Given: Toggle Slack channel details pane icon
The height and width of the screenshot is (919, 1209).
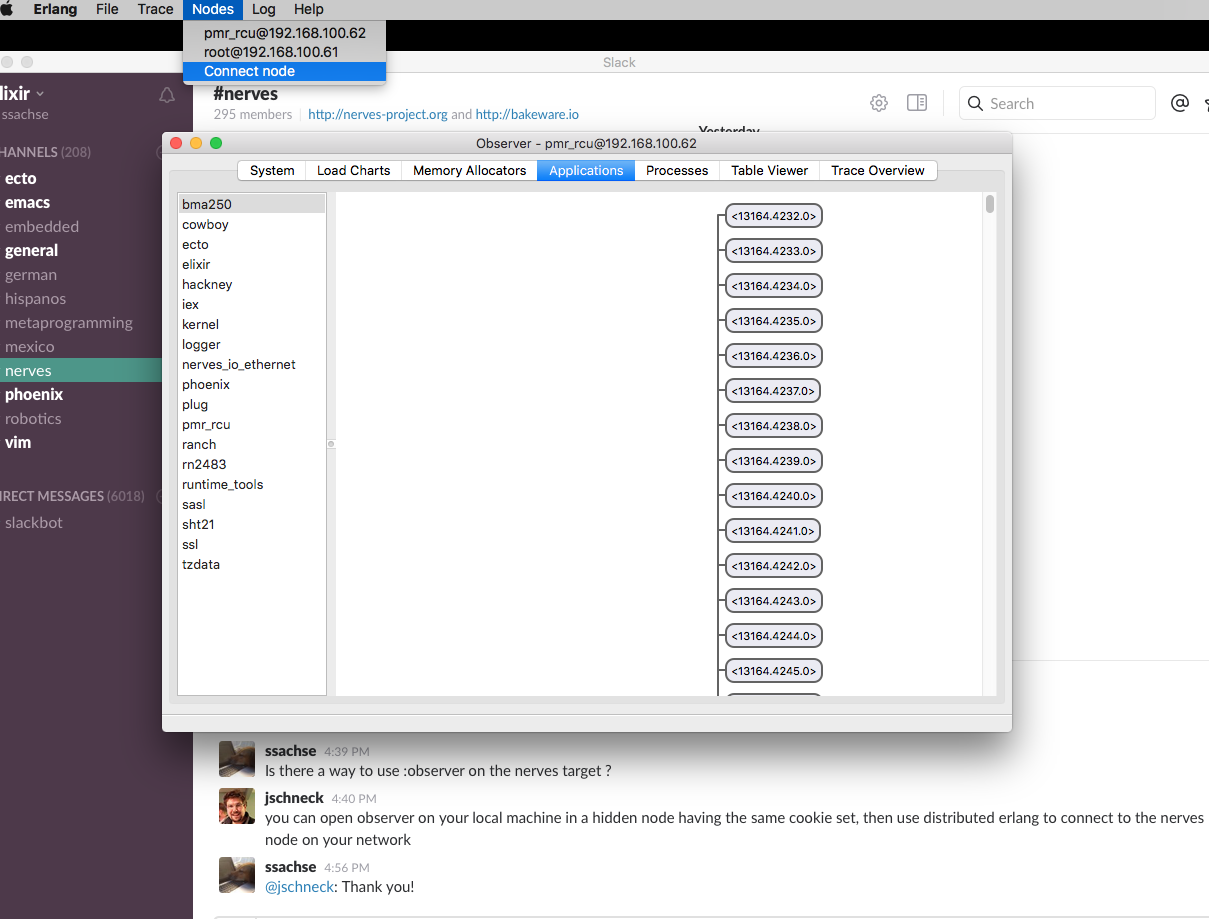Looking at the screenshot, I should pos(916,103).
